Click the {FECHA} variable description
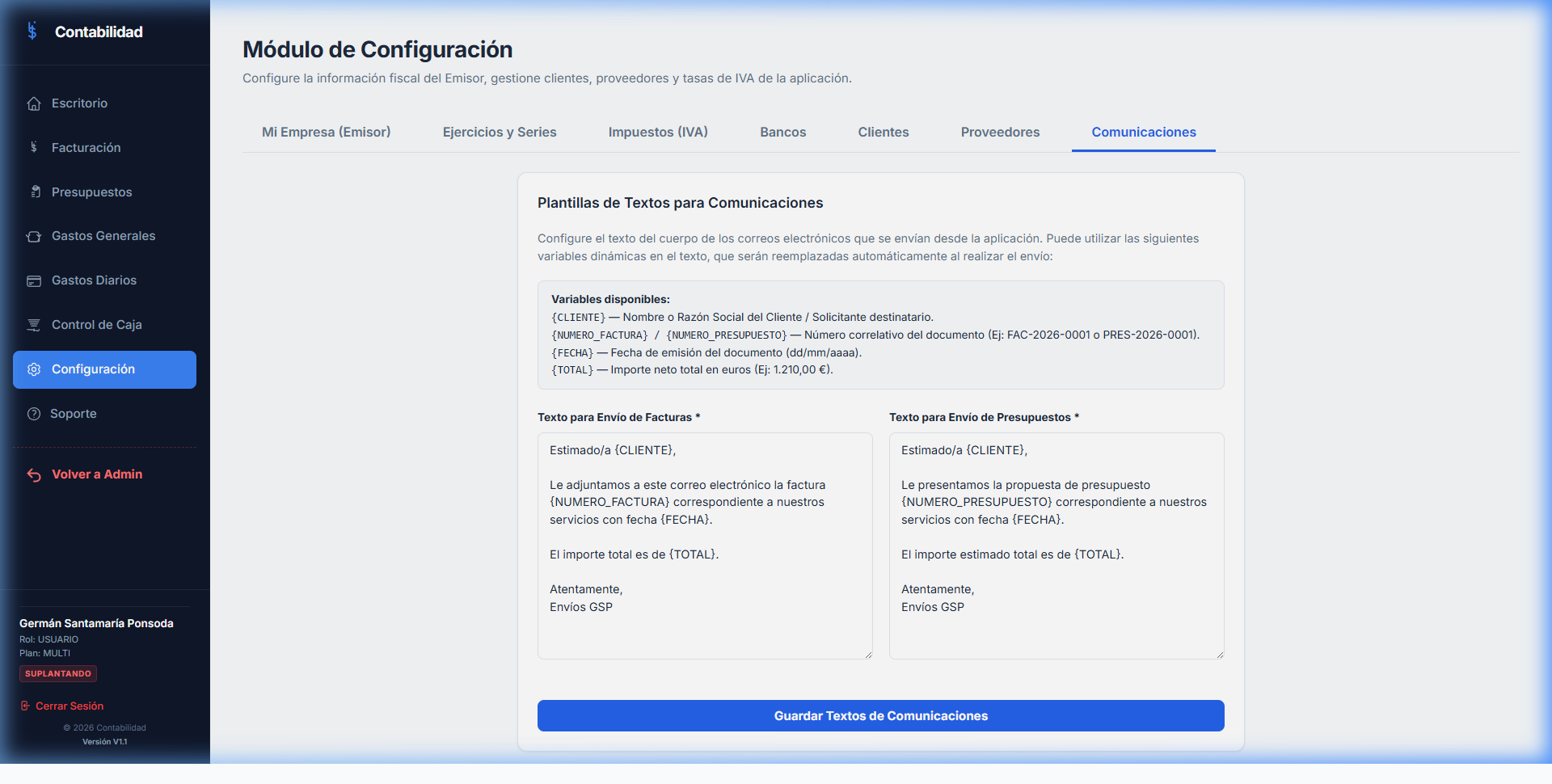 [x=736, y=352]
